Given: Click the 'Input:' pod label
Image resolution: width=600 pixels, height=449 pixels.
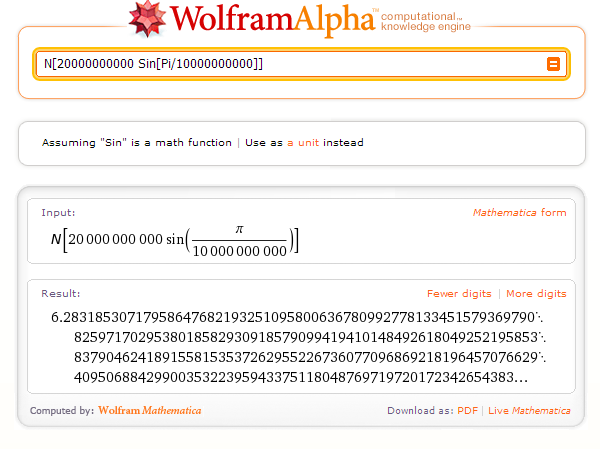Looking at the screenshot, I should (x=58, y=213).
